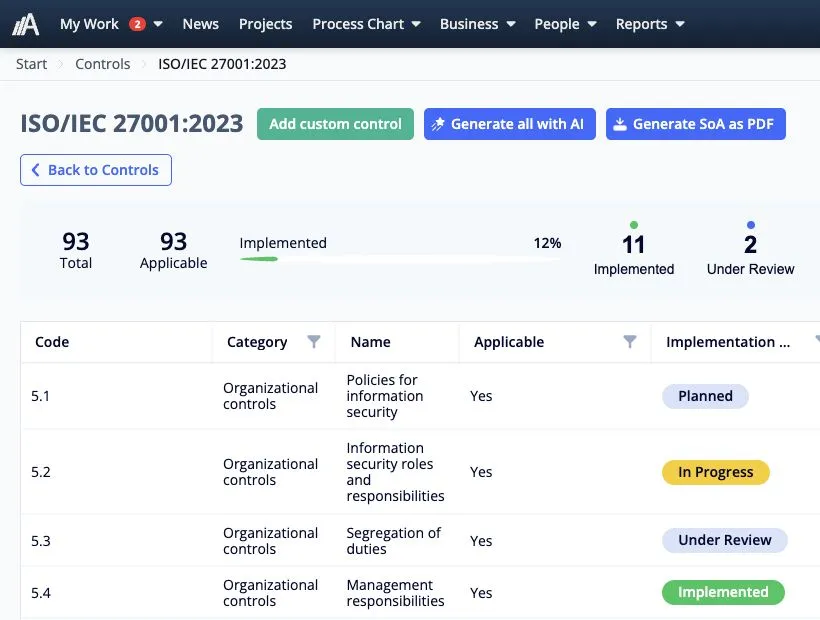Navigate to Start breadcrumb

point(31,64)
